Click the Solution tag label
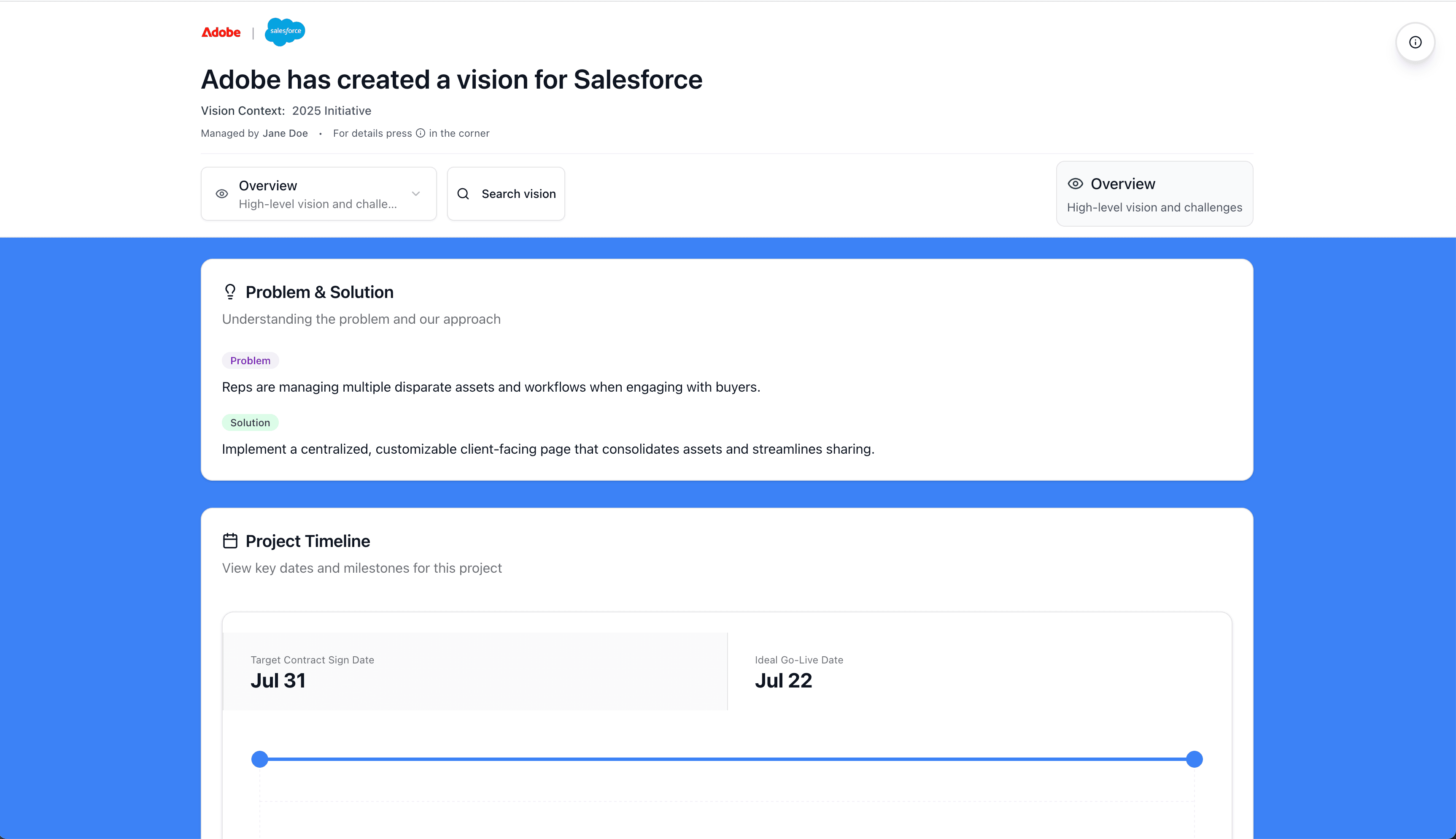Viewport: 1456px width, 839px height. click(250, 422)
